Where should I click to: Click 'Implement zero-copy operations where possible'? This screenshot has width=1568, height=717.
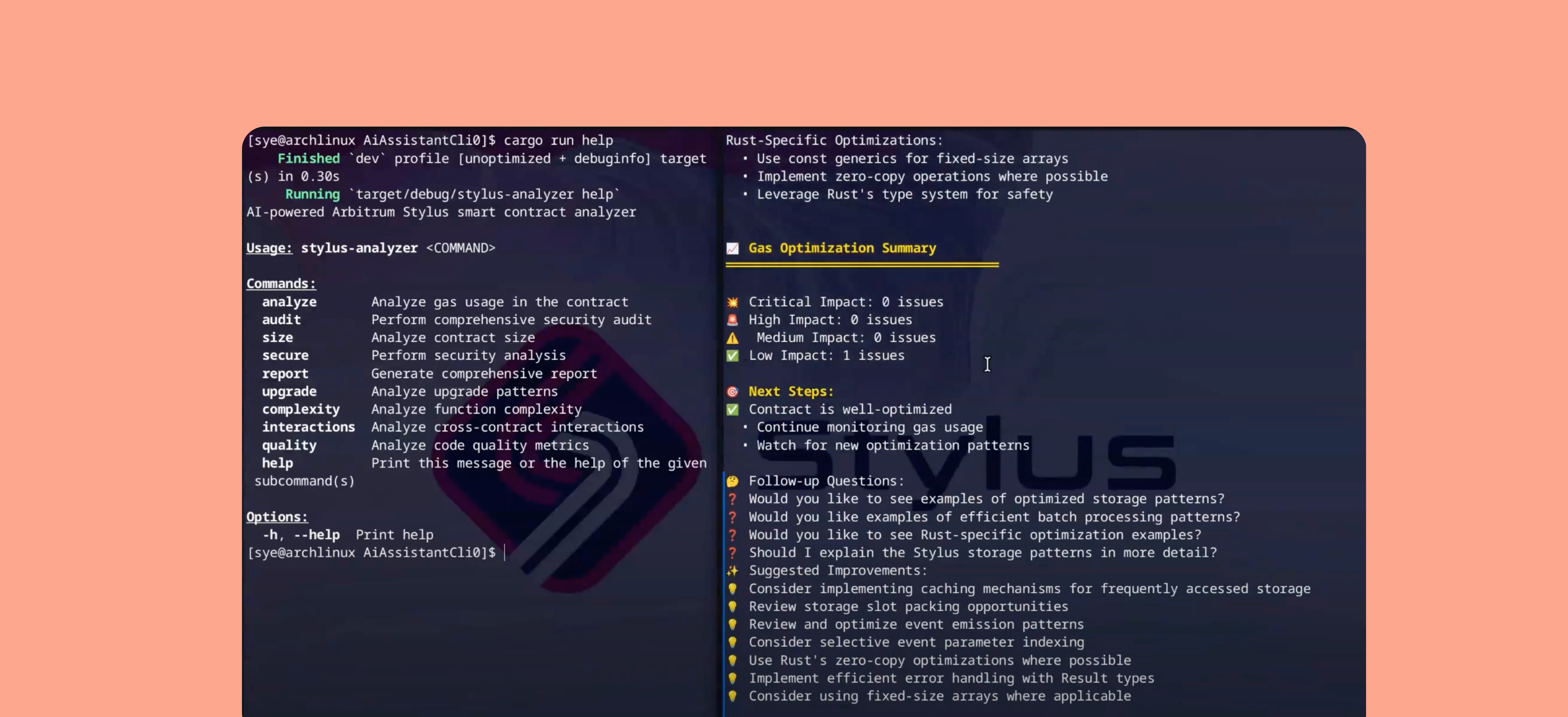pos(932,176)
